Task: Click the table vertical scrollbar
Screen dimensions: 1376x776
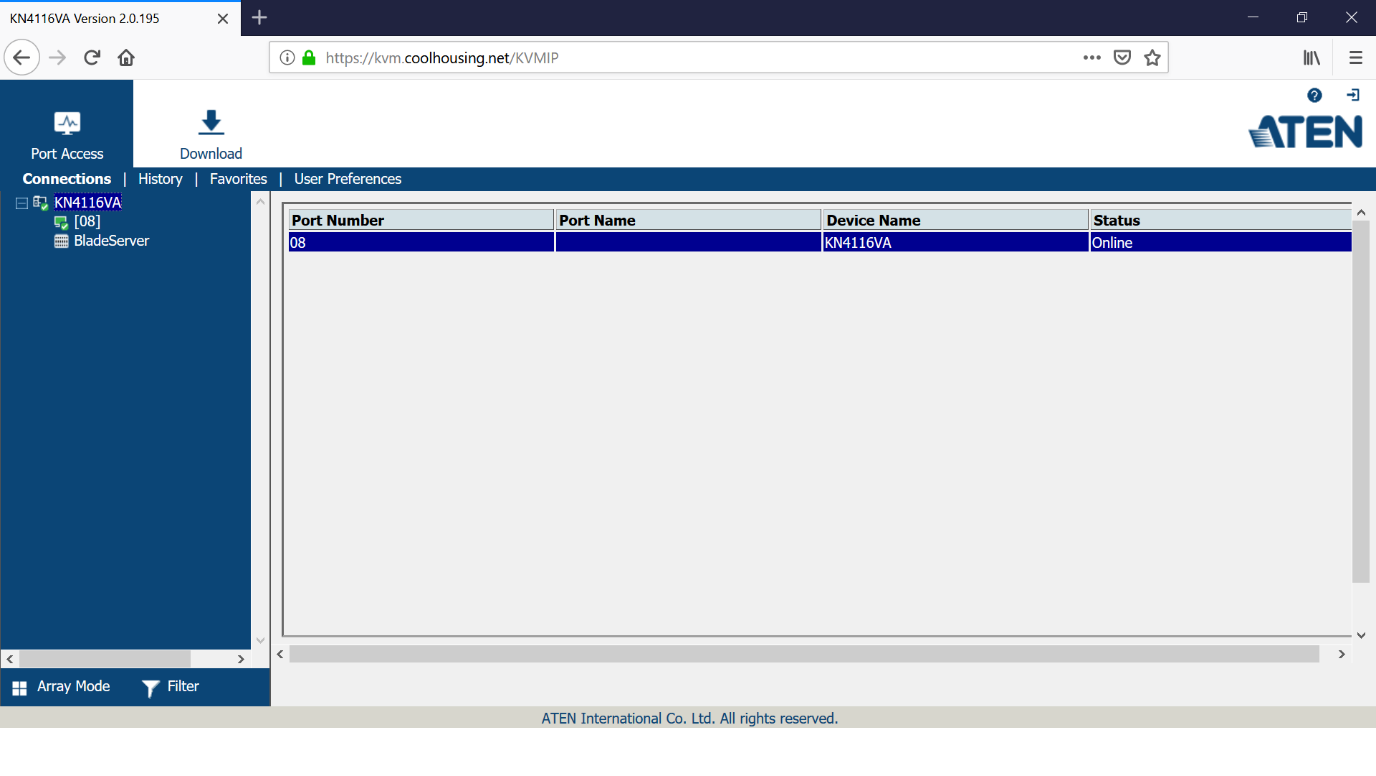Action: click(1361, 402)
